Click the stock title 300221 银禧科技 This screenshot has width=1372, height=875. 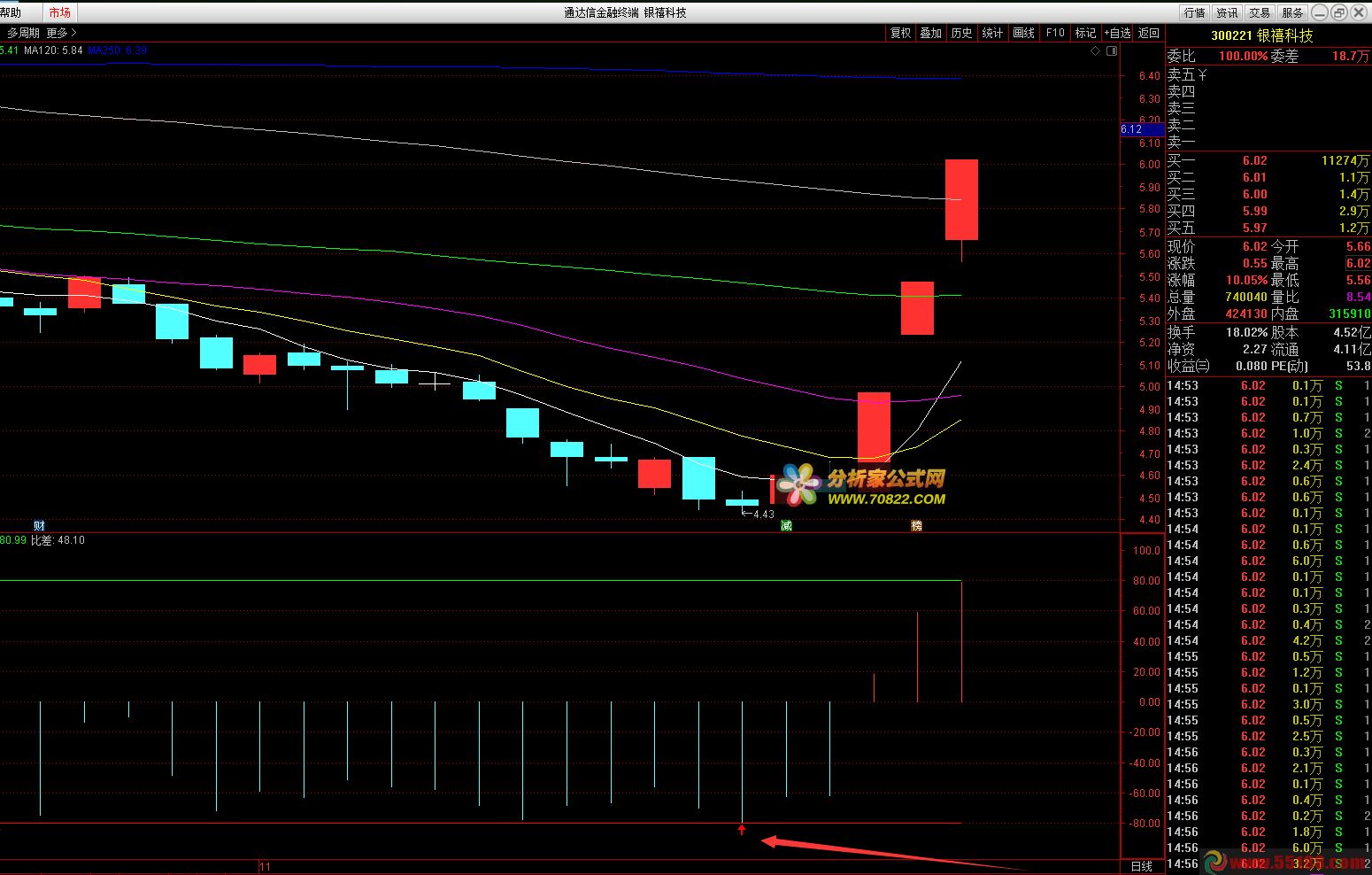[1262, 35]
